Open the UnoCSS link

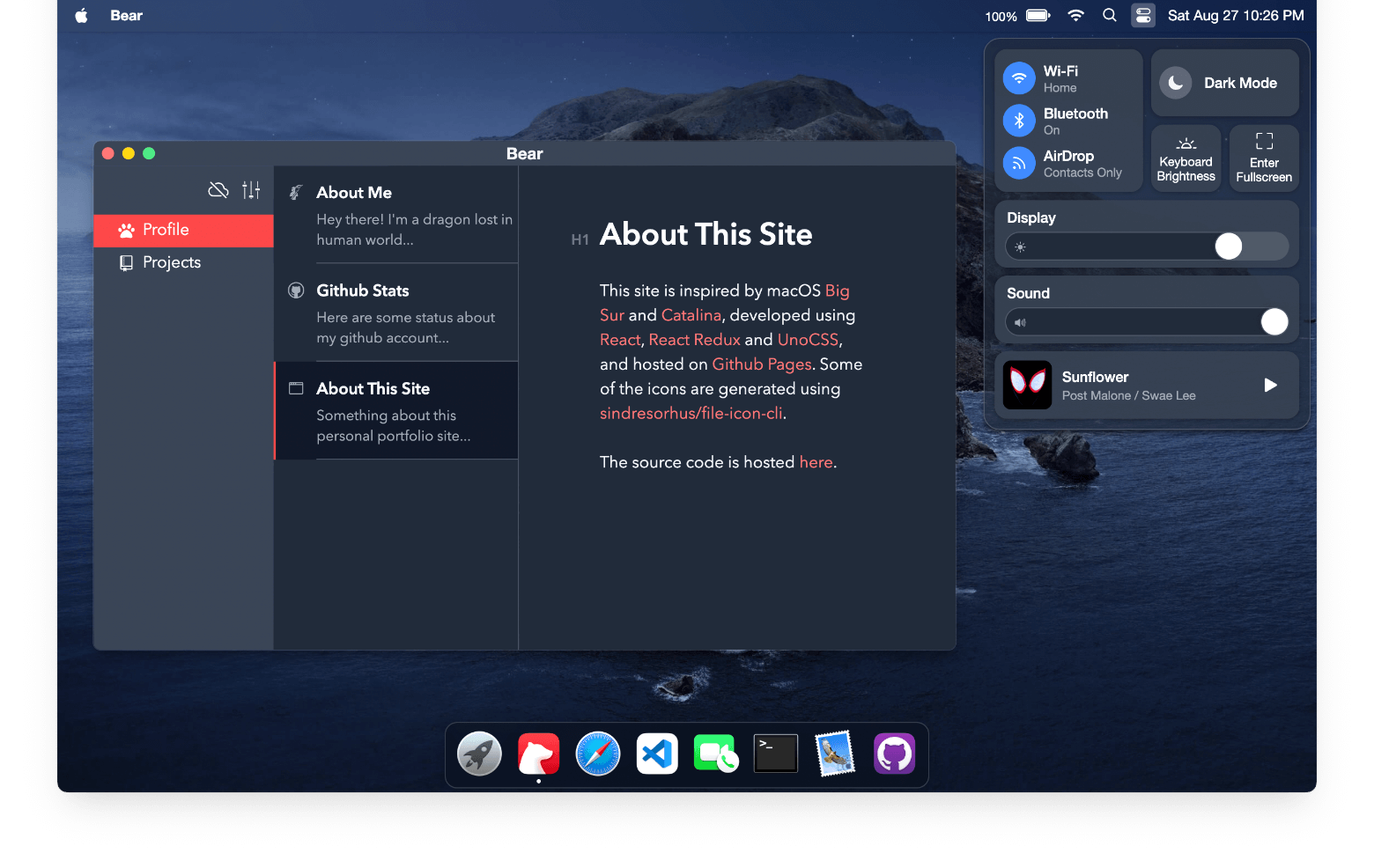[x=808, y=340]
